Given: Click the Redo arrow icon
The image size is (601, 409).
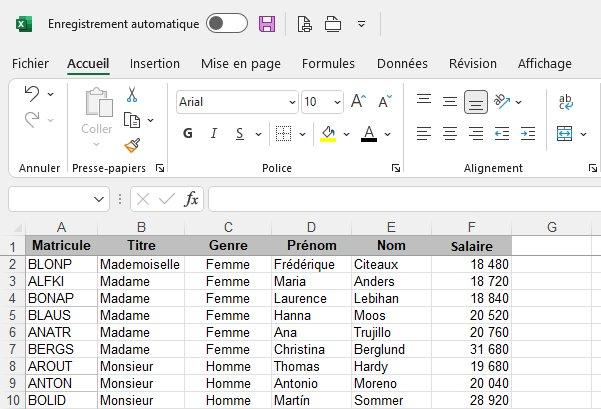Looking at the screenshot, I should click(x=32, y=120).
